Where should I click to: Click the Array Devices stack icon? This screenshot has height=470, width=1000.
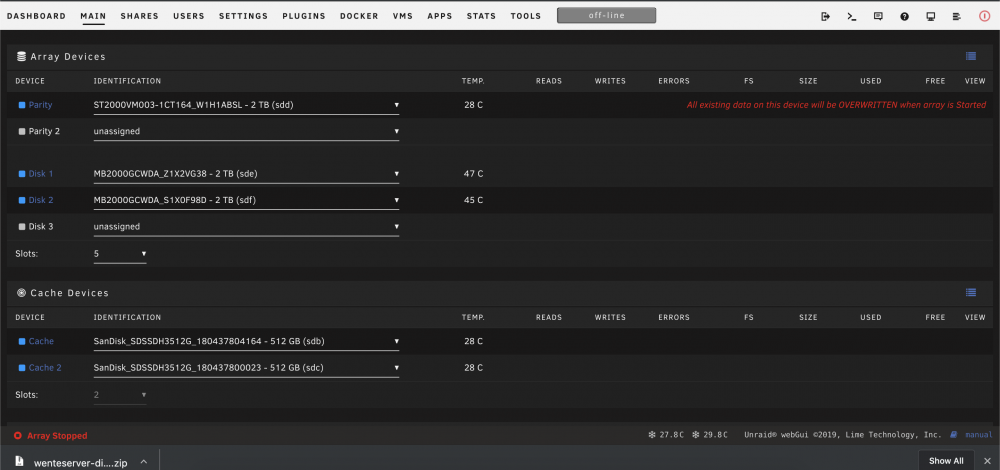21,57
